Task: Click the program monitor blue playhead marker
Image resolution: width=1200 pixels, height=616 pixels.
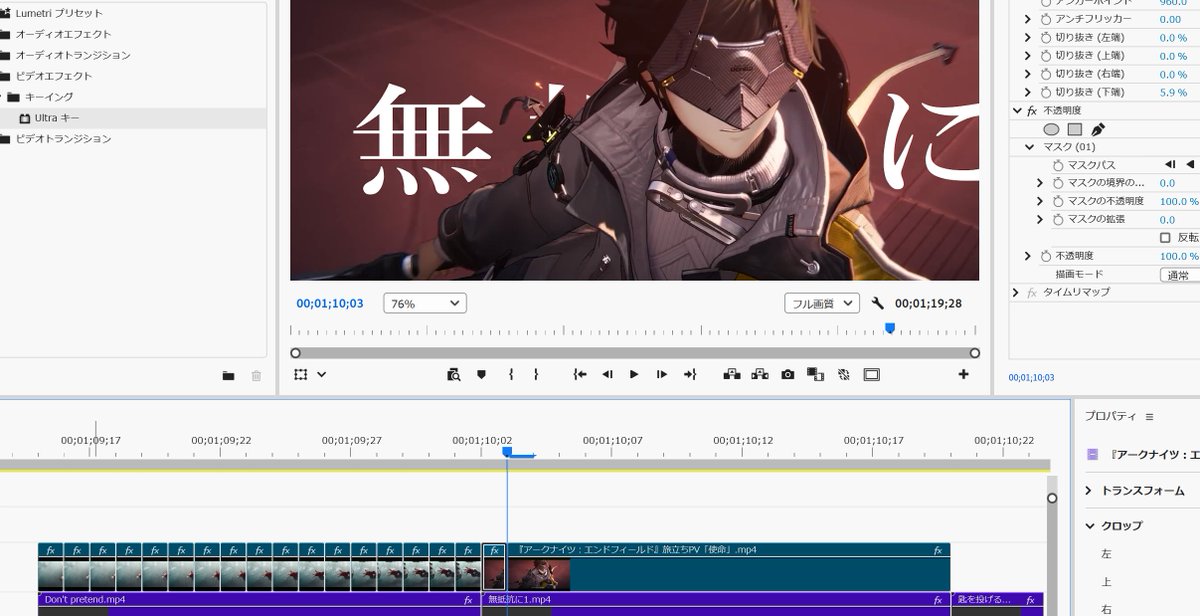Action: tap(889, 327)
